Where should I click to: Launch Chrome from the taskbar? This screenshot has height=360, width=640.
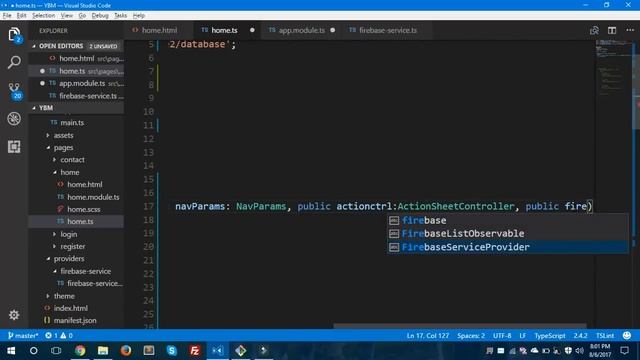[80, 351]
